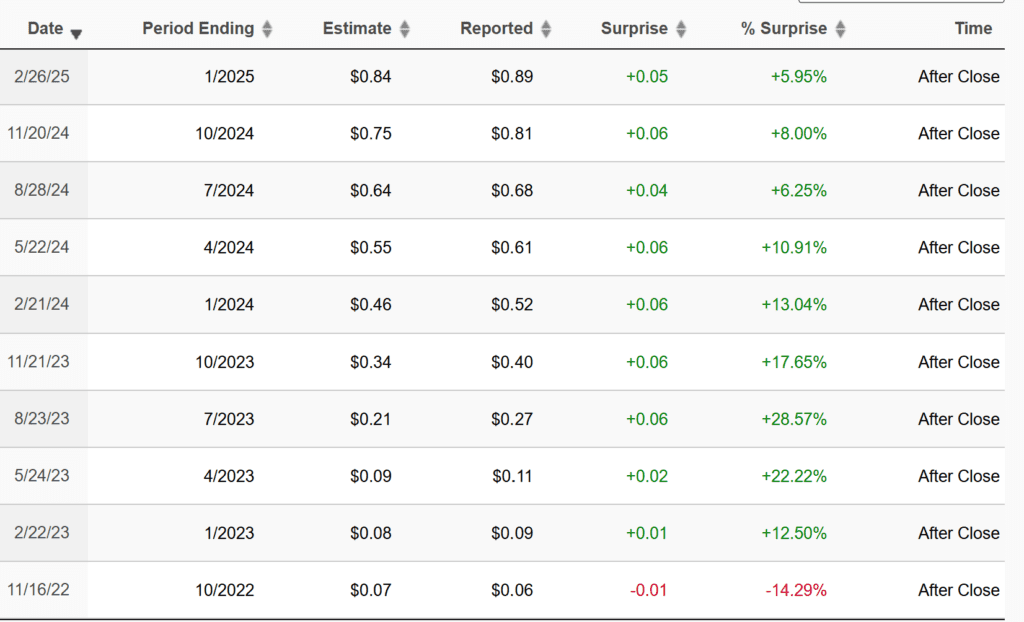This screenshot has width=1024, height=622.
Task: Click the $0.61 reported value
Action: tap(512, 247)
